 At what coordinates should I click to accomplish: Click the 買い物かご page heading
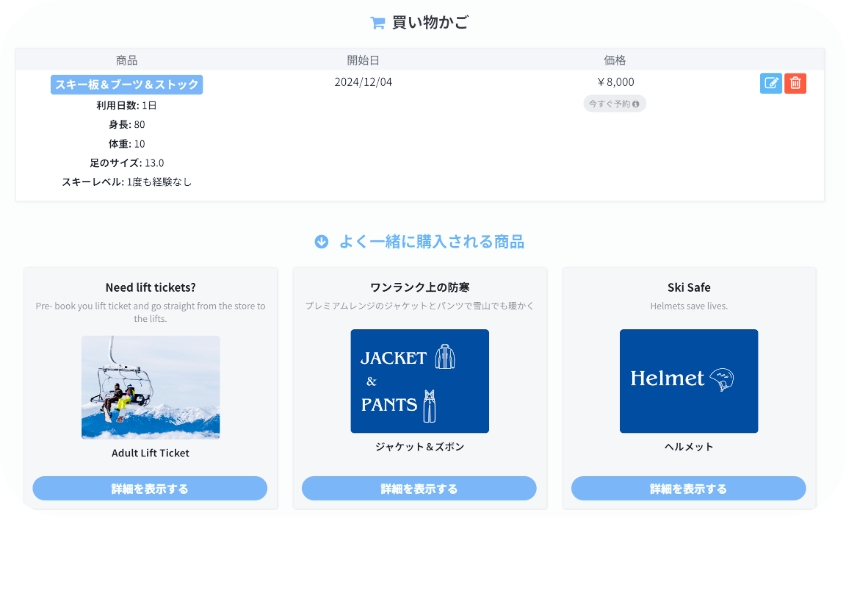(x=430, y=23)
